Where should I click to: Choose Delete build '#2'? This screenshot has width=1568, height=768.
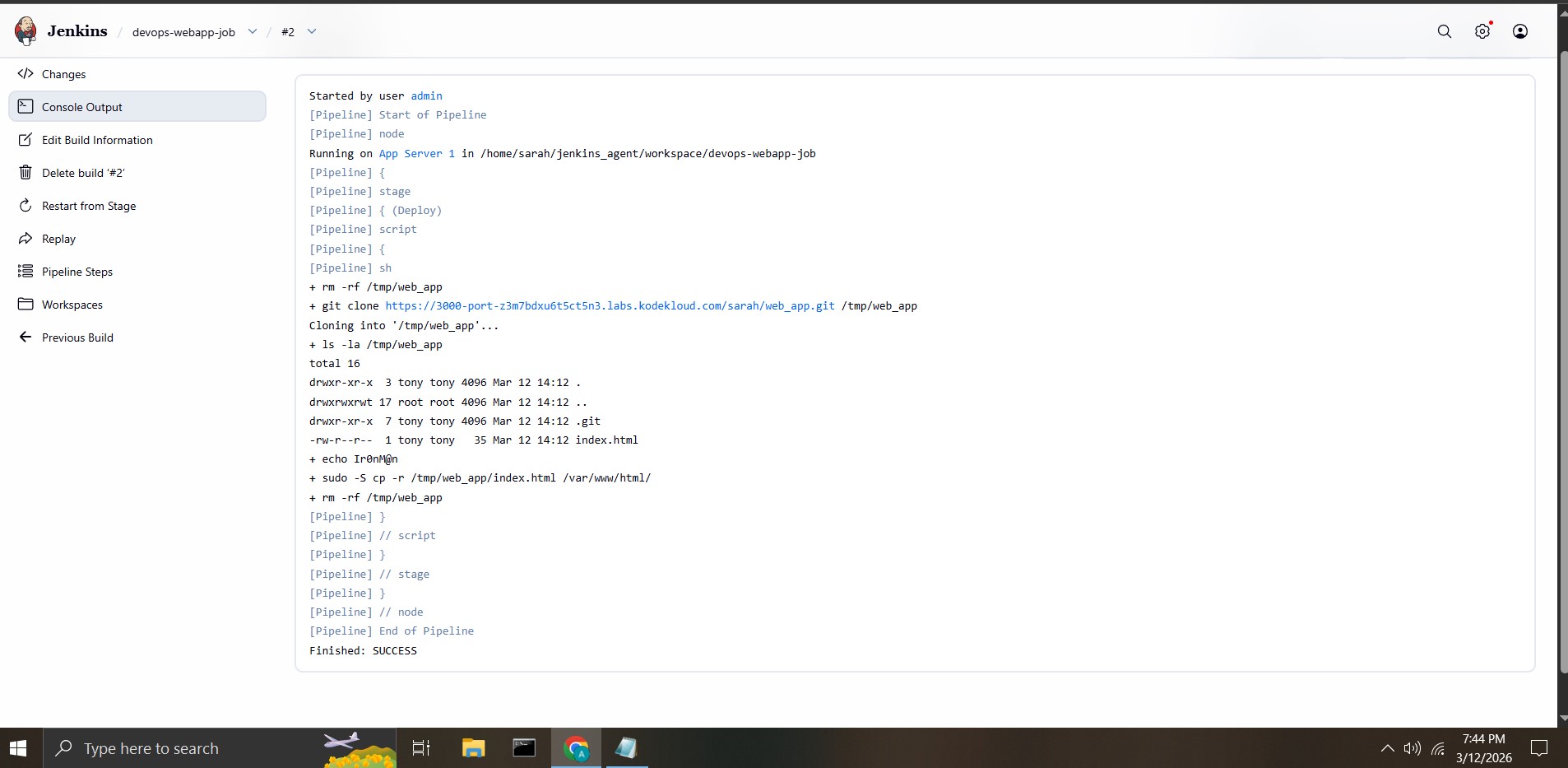[137, 172]
